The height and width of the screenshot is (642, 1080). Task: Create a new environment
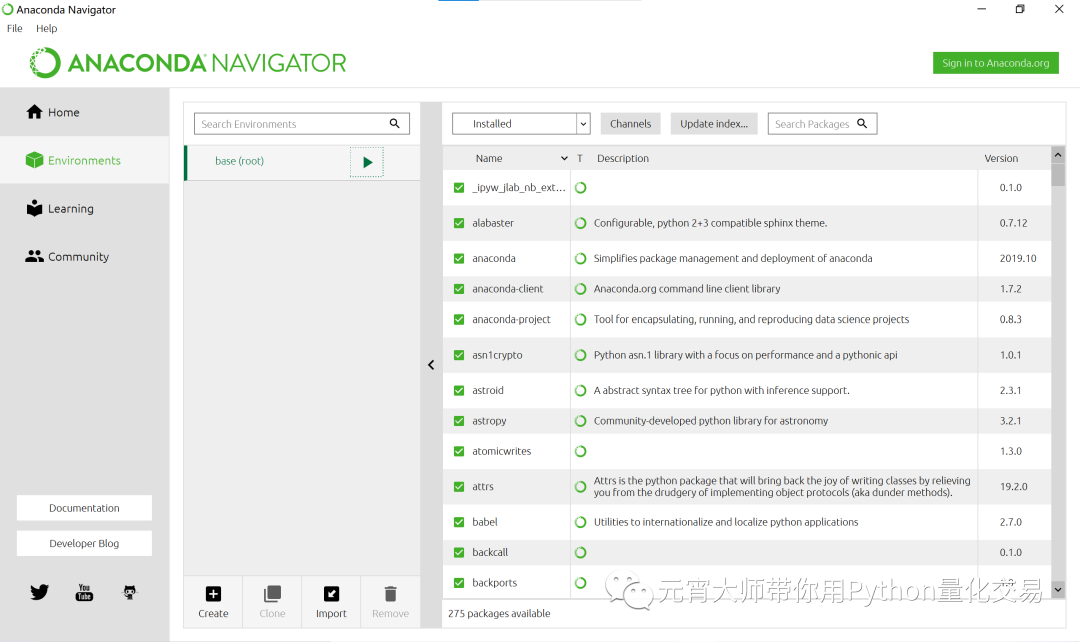[x=213, y=601]
